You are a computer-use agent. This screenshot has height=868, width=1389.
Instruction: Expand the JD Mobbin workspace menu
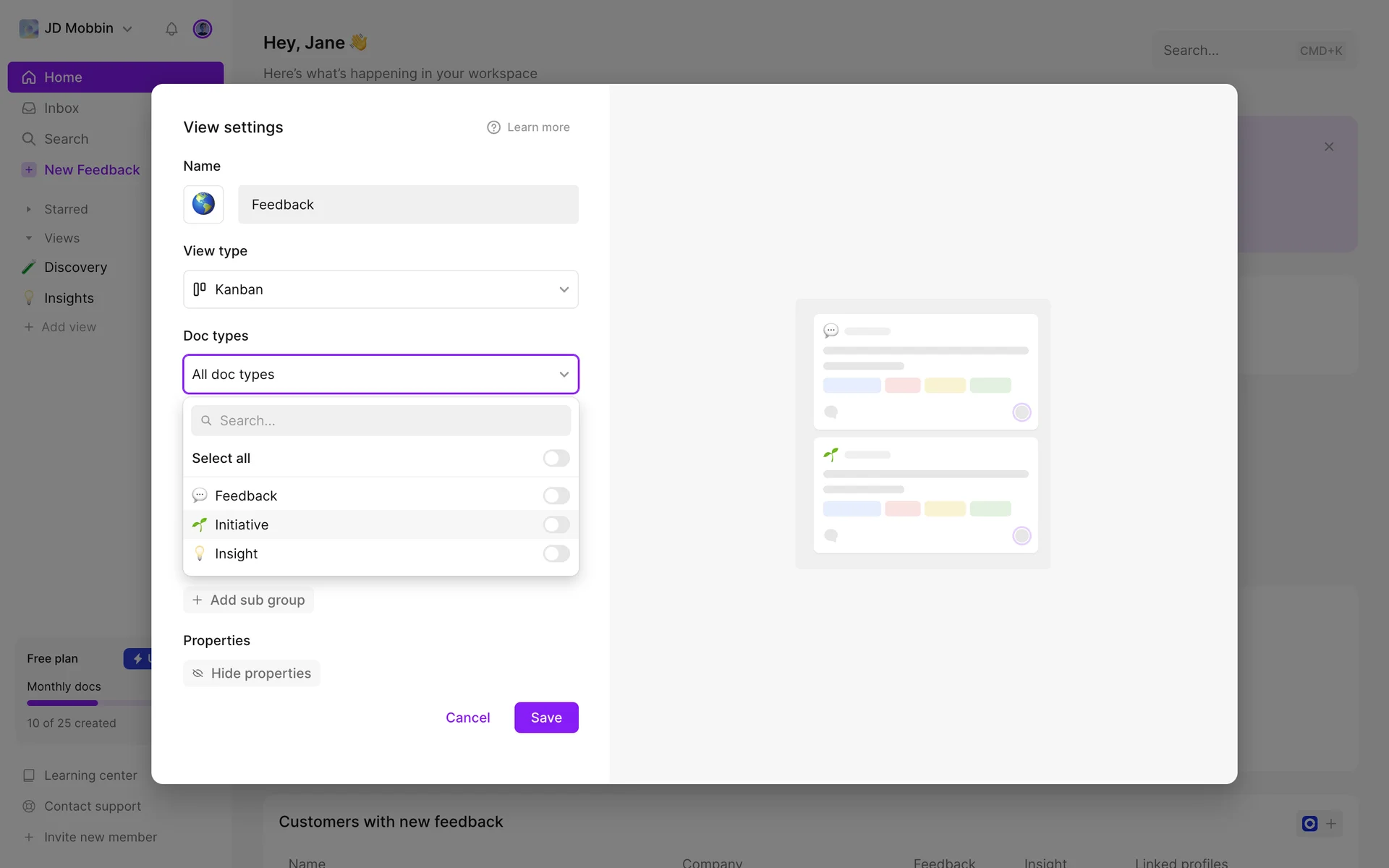click(x=78, y=28)
